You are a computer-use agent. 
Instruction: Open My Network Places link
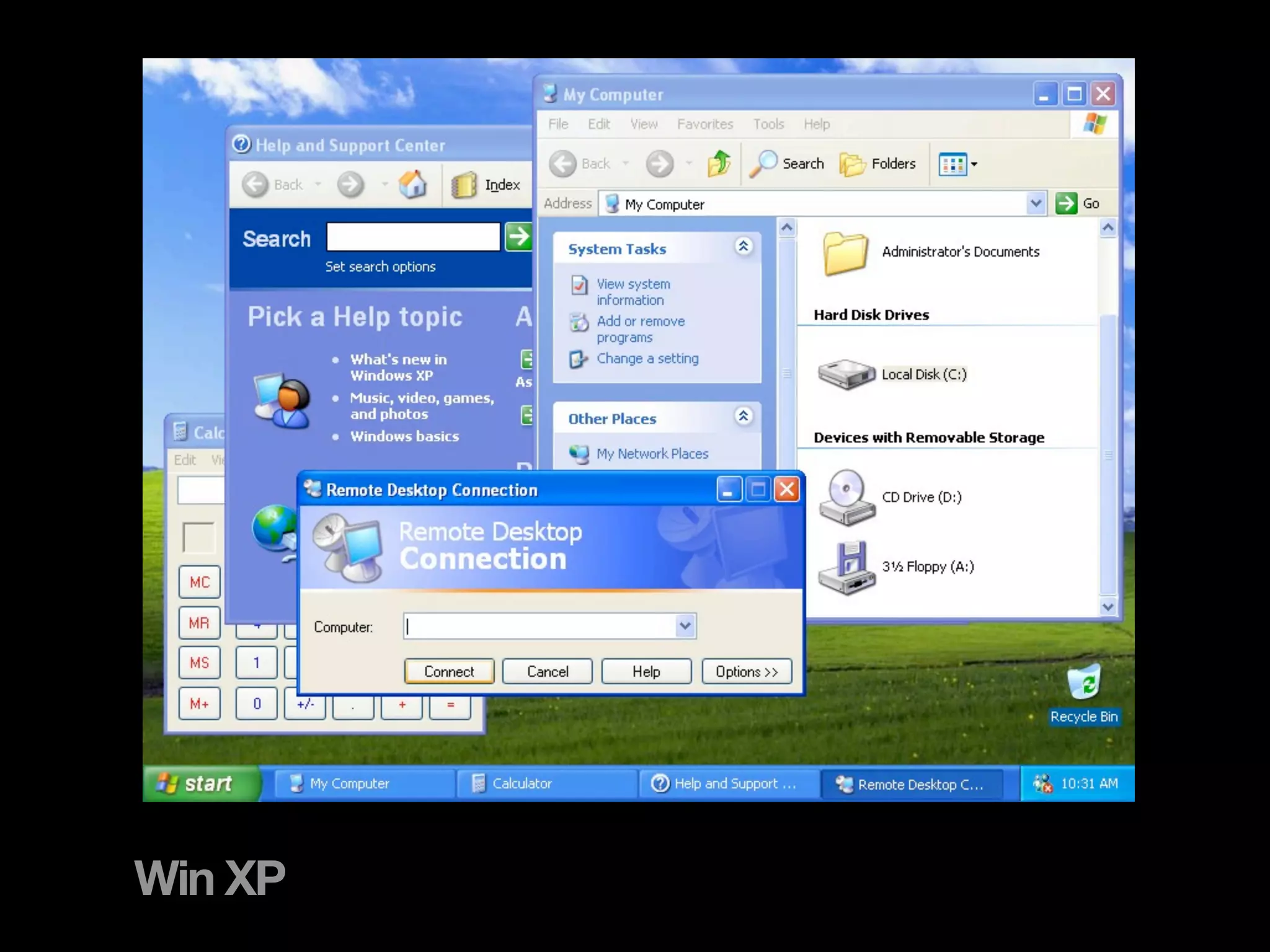652,454
